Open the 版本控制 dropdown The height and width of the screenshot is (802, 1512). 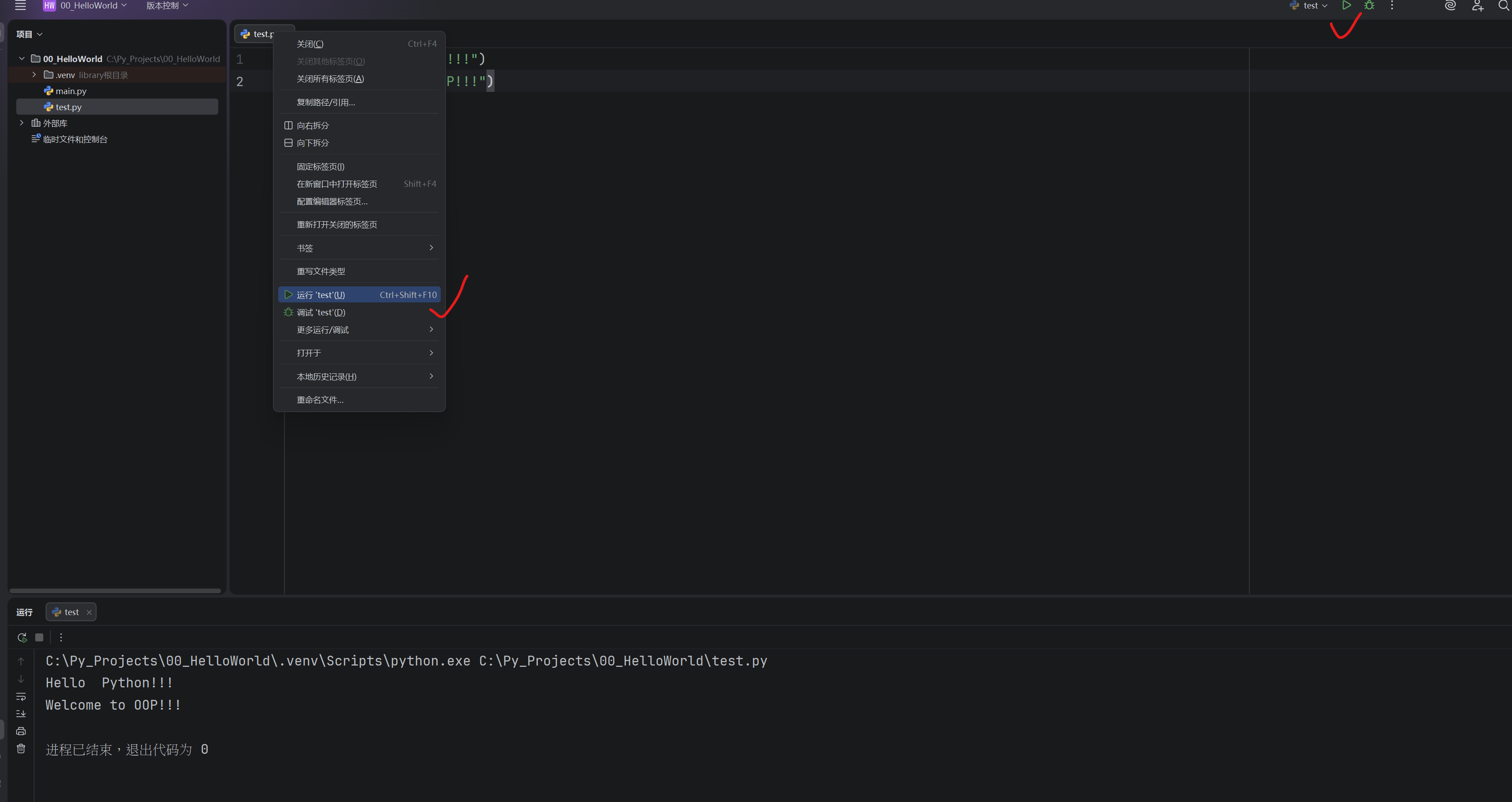(167, 5)
